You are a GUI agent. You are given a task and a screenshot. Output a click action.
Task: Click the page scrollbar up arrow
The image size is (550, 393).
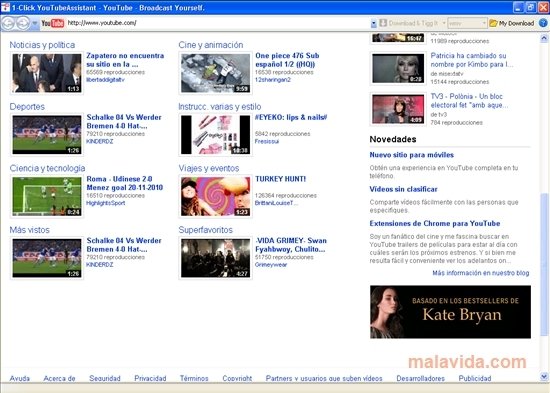click(544, 38)
